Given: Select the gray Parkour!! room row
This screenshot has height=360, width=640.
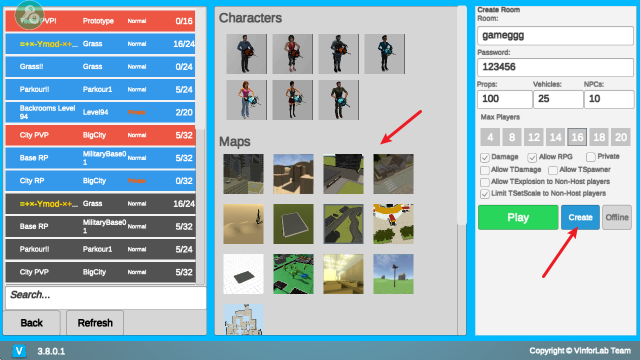Looking at the screenshot, I should pos(100,249).
